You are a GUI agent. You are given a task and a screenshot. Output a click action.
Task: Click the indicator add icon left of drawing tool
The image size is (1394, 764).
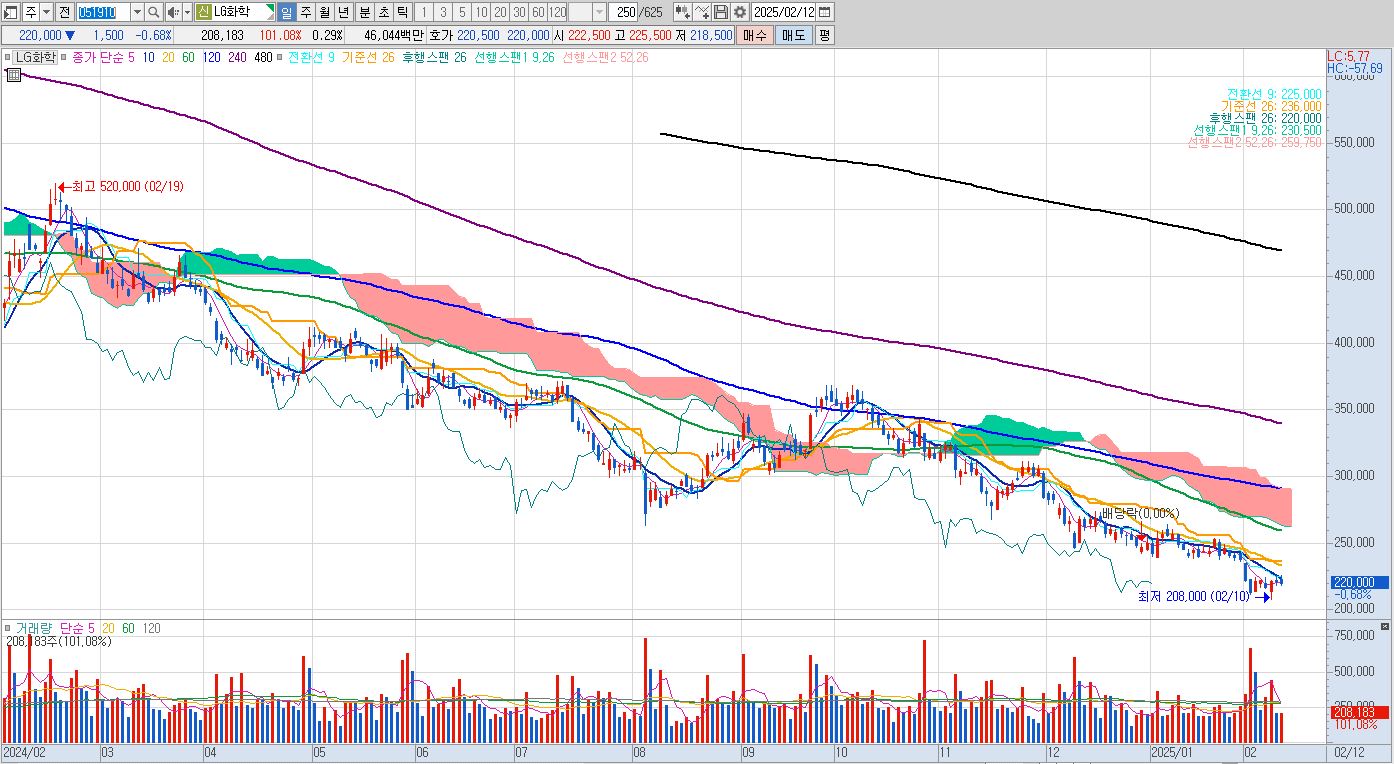[682, 12]
